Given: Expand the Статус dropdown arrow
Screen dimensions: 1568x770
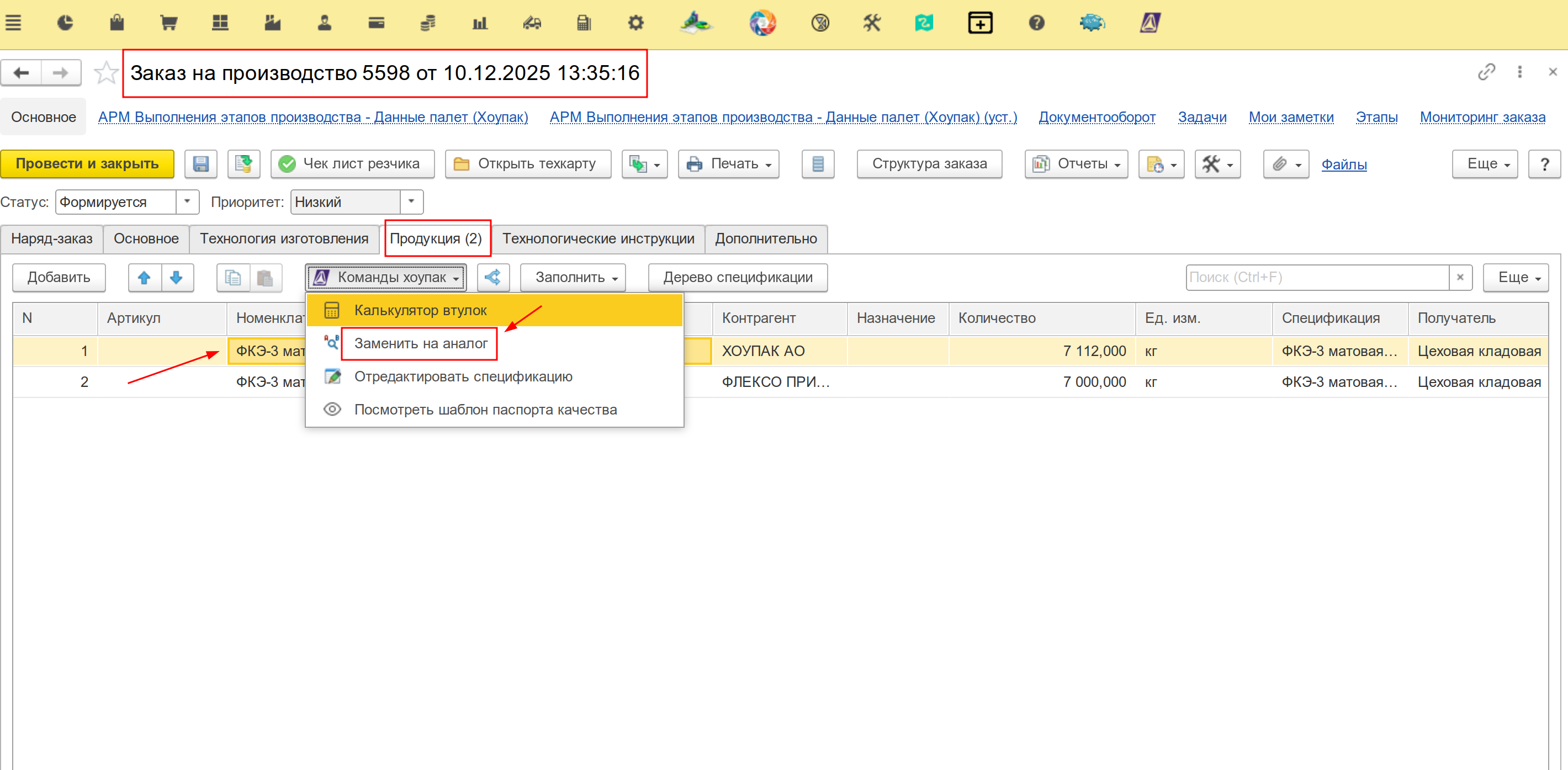Looking at the screenshot, I should [x=188, y=201].
